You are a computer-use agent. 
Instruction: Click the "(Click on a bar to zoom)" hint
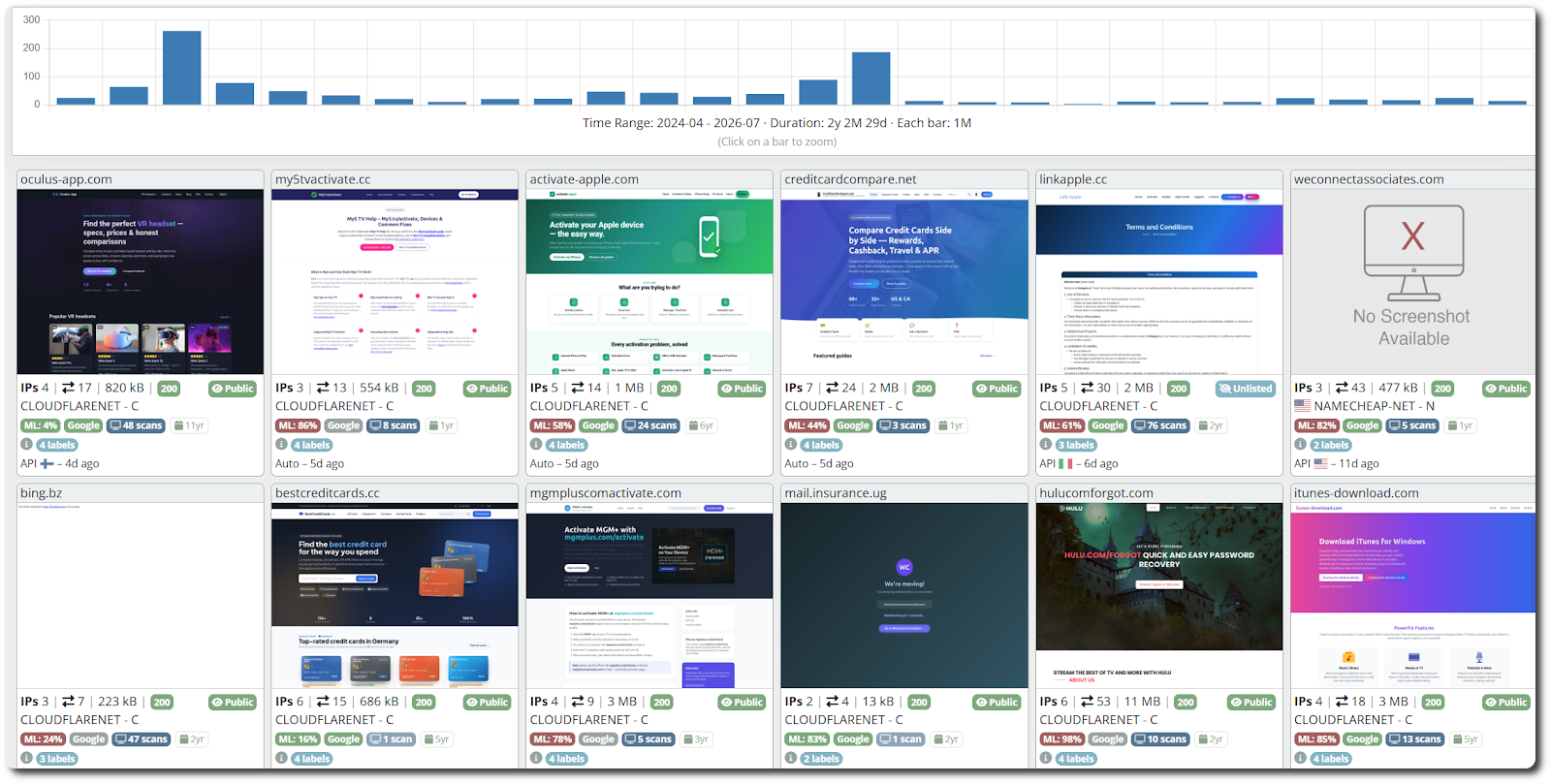(777, 141)
